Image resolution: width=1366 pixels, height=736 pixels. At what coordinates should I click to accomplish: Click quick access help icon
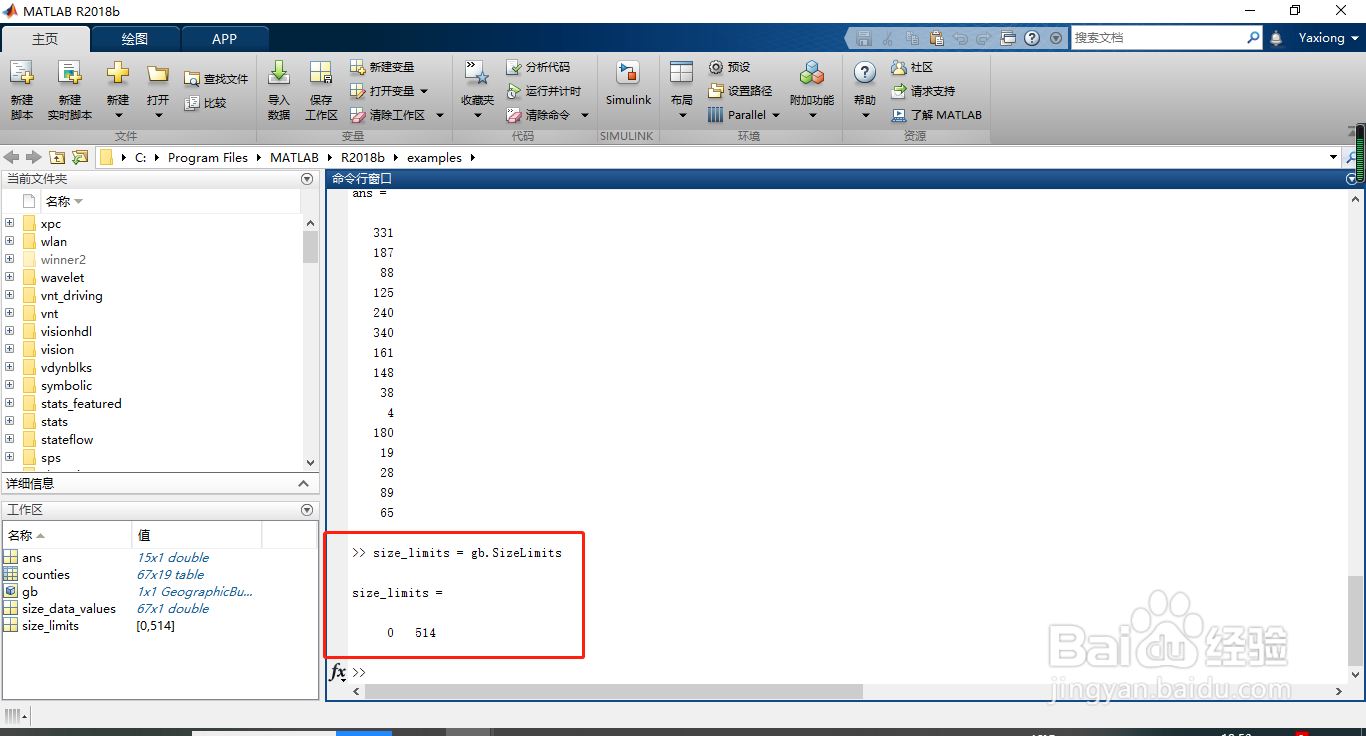(1031, 38)
